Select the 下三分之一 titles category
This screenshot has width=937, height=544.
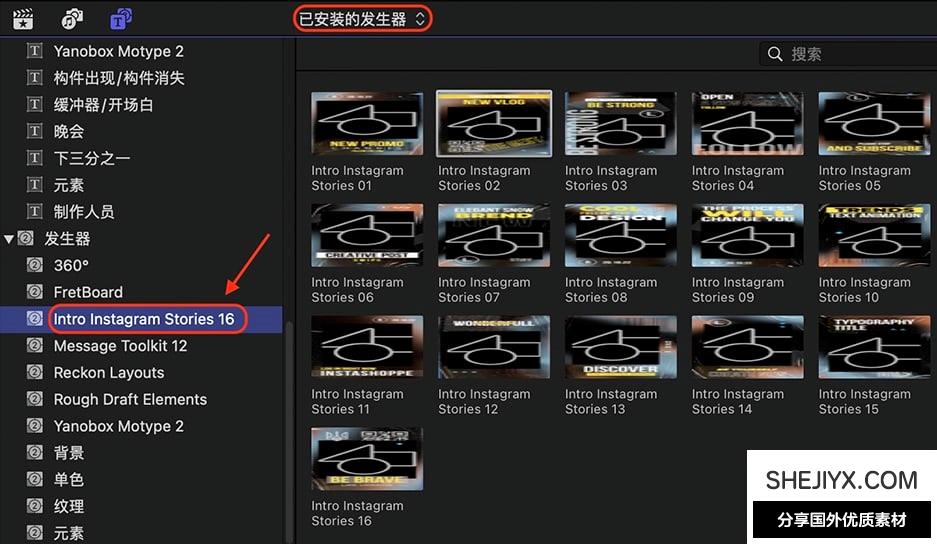(91, 158)
